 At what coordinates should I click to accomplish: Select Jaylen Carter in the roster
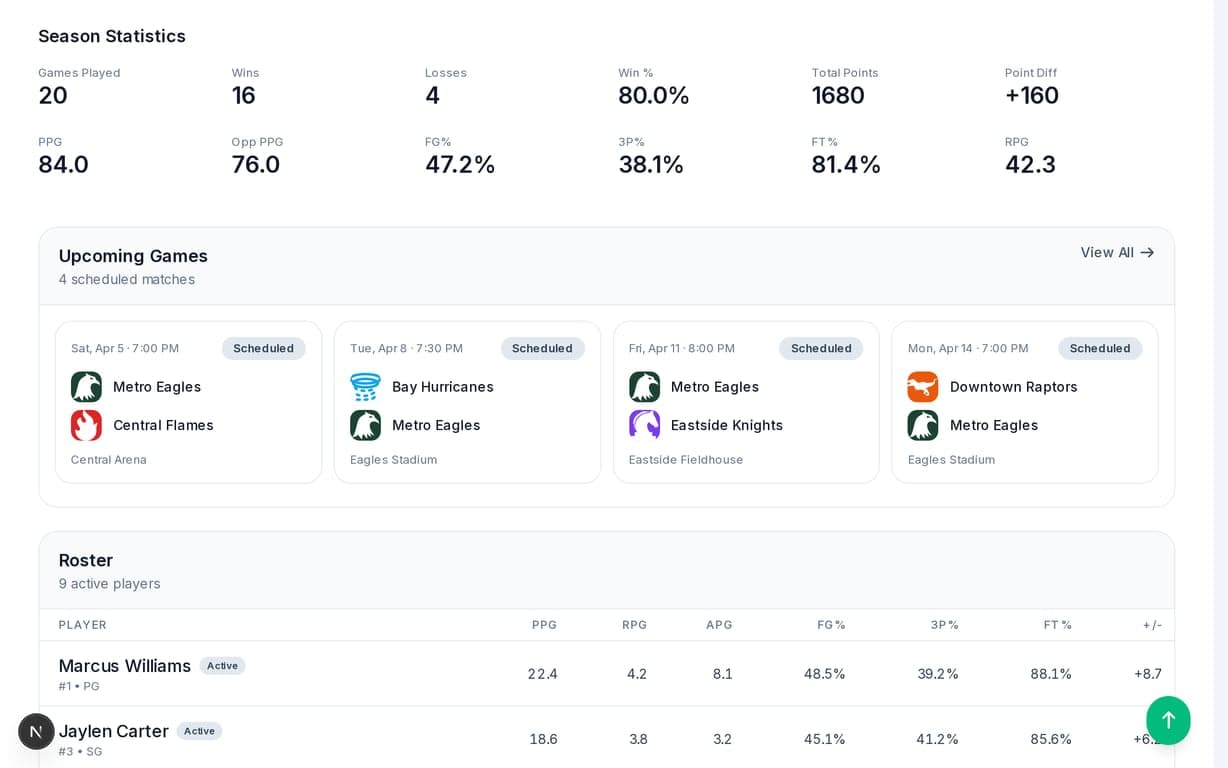(x=113, y=731)
